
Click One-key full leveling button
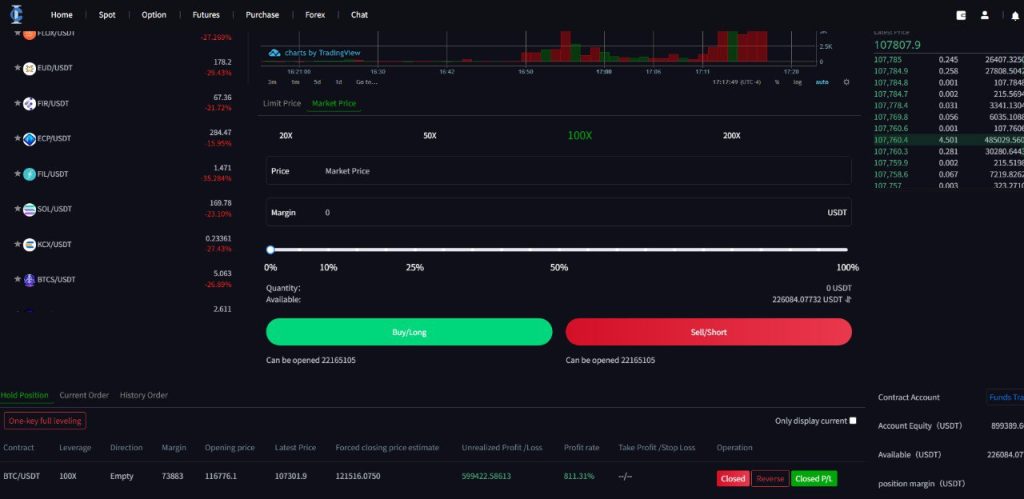(x=45, y=421)
